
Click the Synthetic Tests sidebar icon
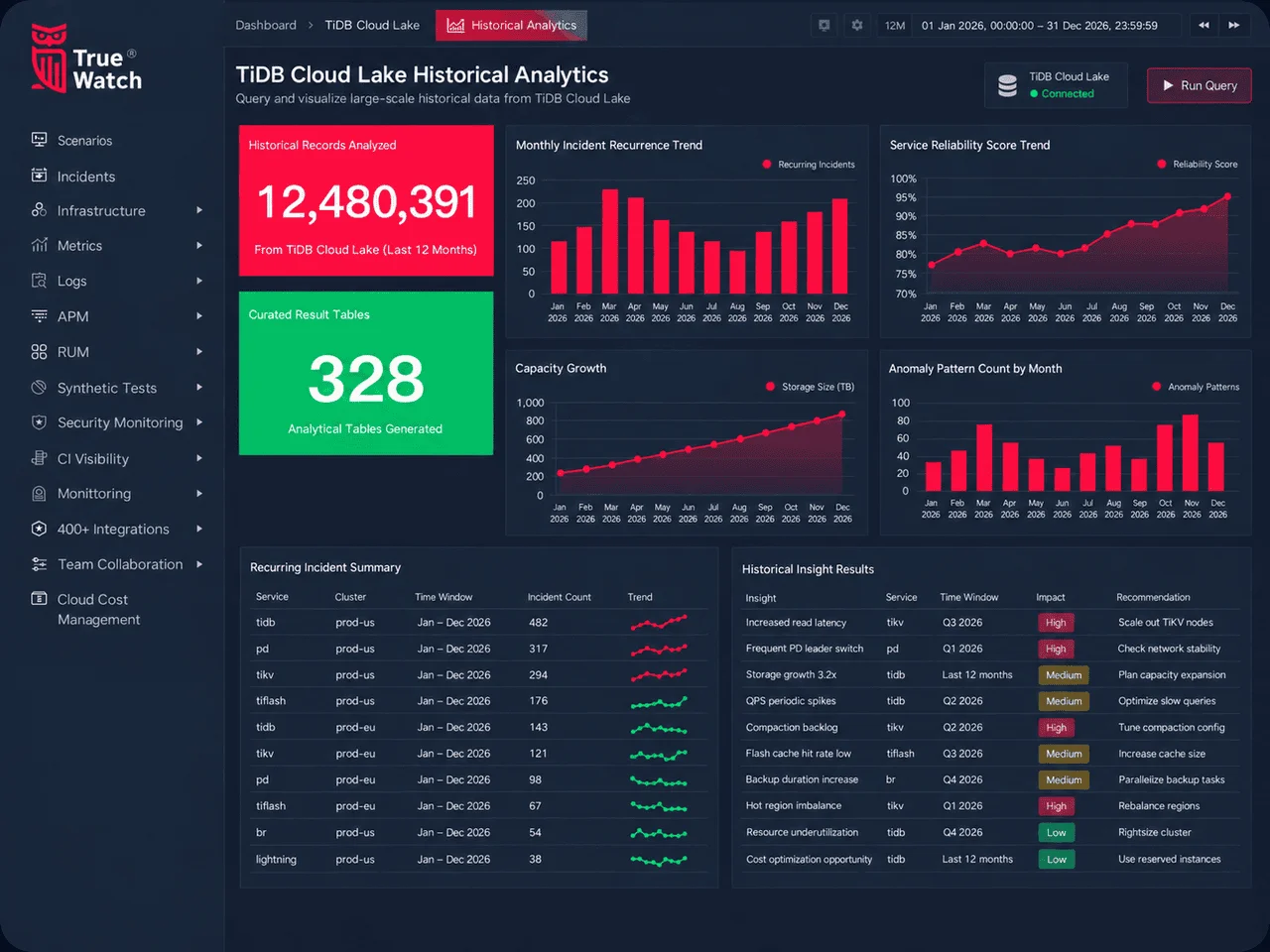click(40, 388)
